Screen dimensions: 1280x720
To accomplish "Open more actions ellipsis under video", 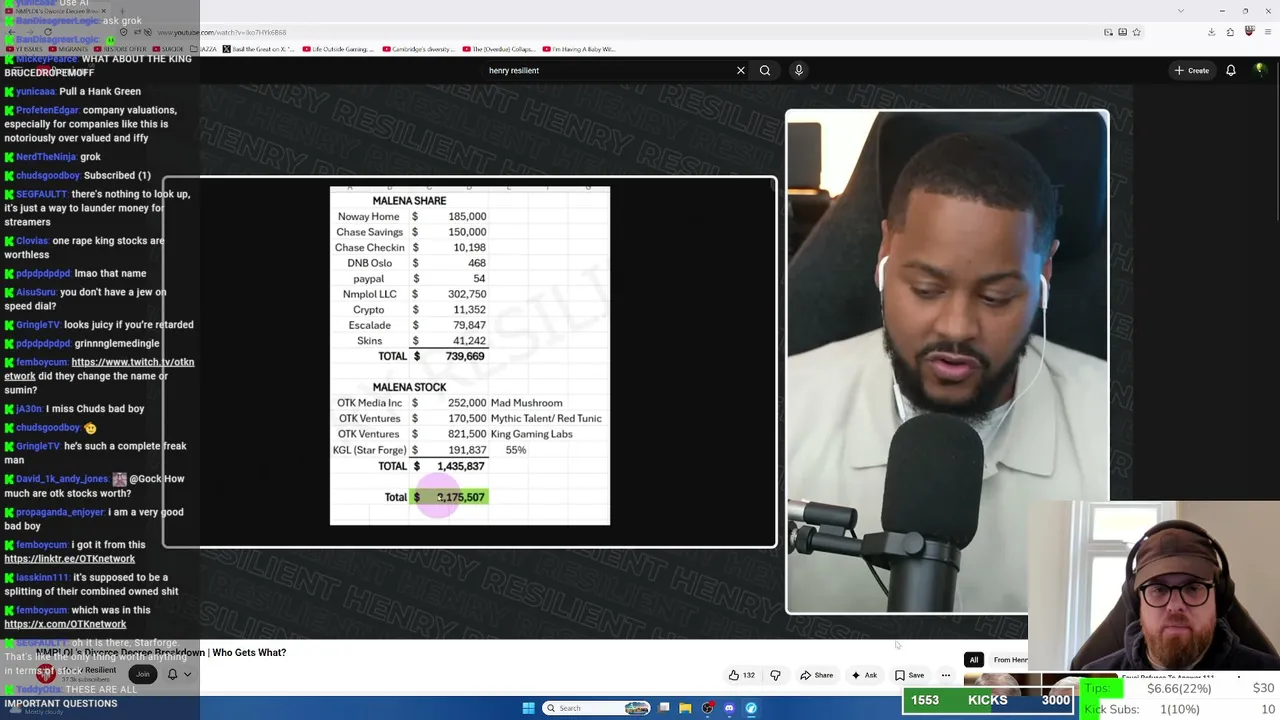I will point(945,675).
